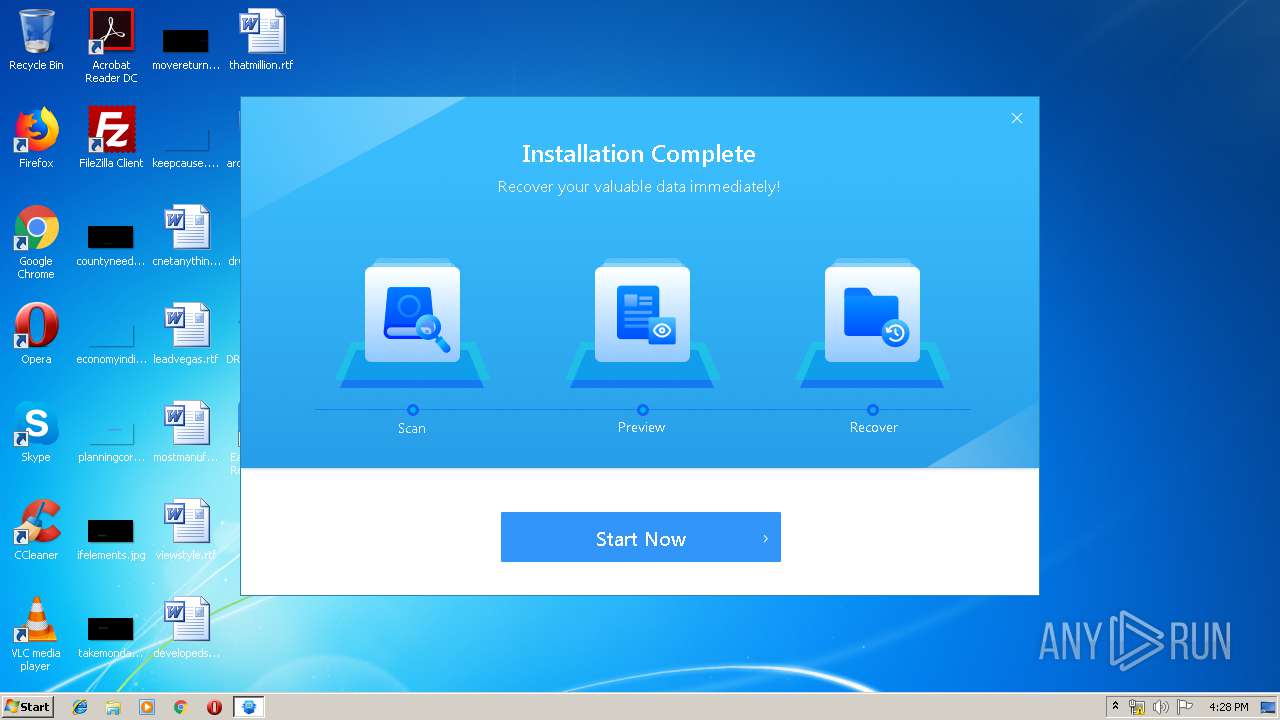
Task: Select the Recover step marker
Action: (872, 410)
